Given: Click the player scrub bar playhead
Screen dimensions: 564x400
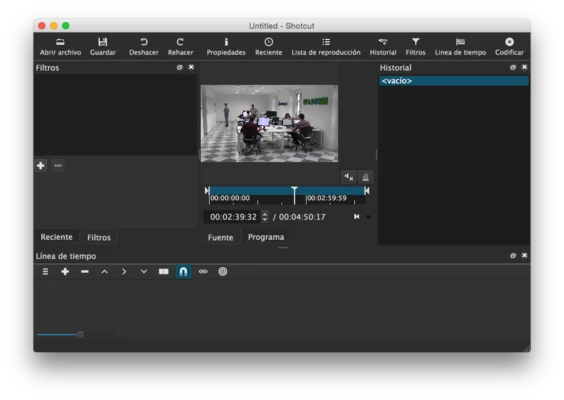Looking at the screenshot, I should tap(295, 195).
